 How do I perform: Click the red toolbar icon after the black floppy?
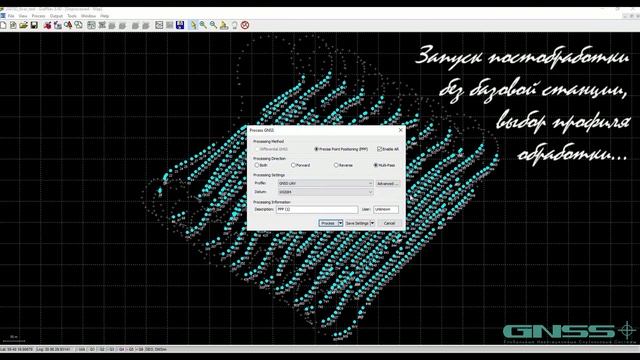click(47, 25)
